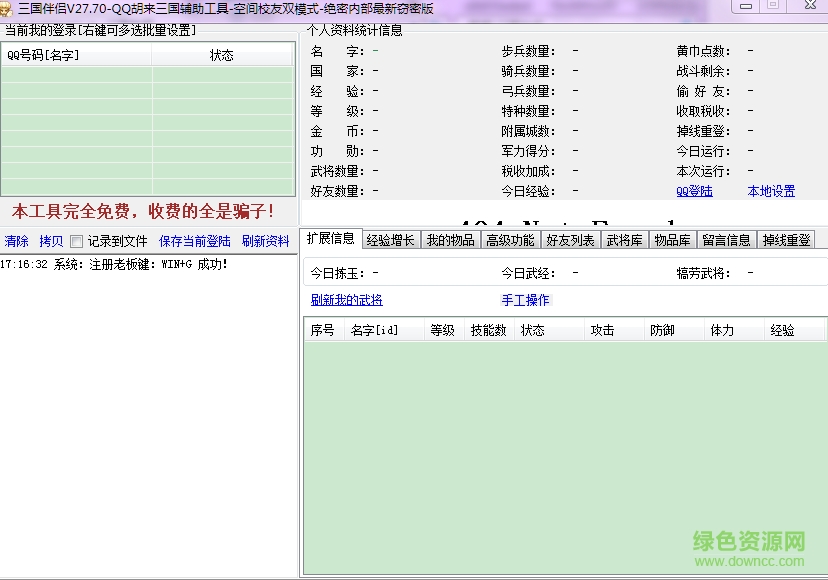This screenshot has width=828, height=580.
Task: Click the 刷新我的武将 link
Action: tap(346, 300)
